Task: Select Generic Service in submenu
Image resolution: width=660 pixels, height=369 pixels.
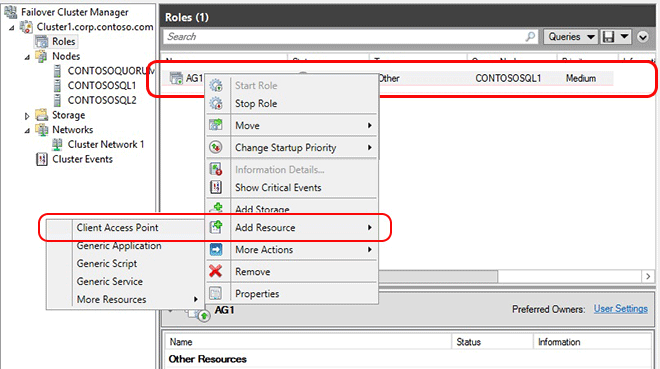Action: click(x=125, y=281)
